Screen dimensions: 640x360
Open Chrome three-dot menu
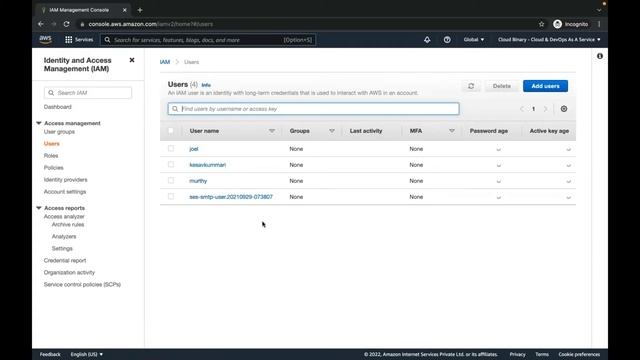click(599, 24)
